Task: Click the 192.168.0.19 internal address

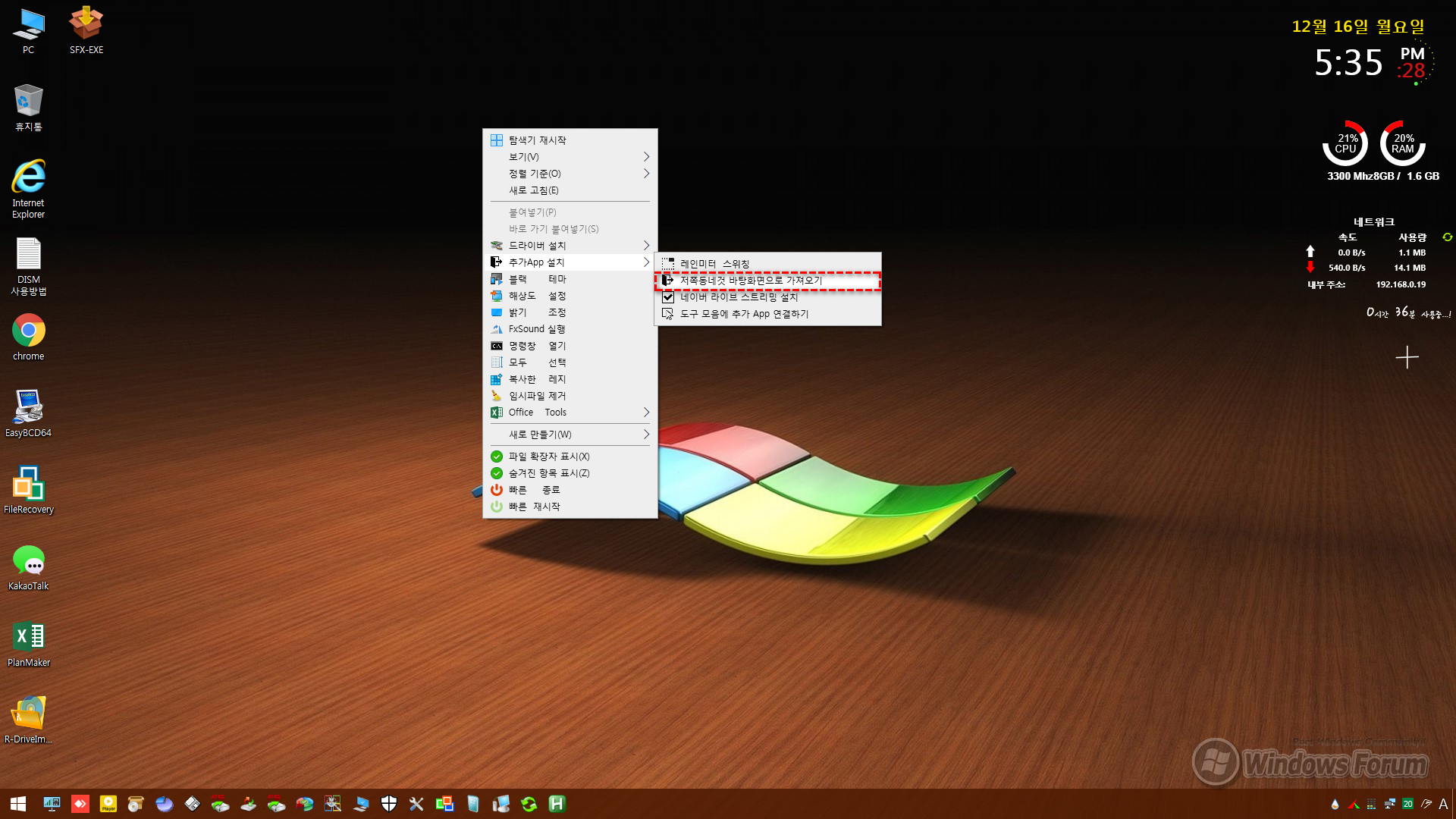Action: coord(1401,284)
